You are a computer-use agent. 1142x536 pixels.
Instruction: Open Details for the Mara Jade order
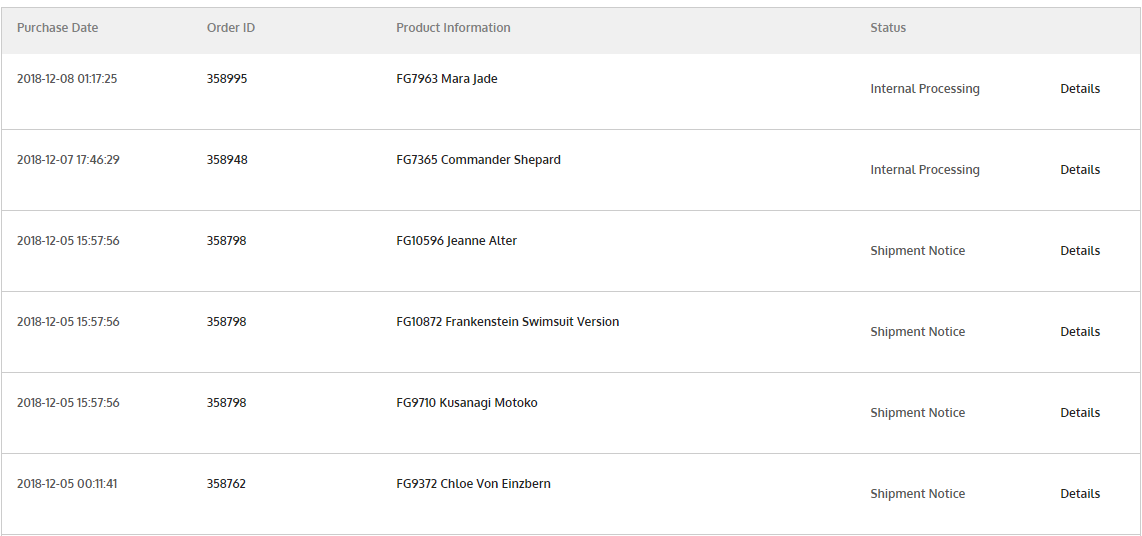tap(1080, 89)
